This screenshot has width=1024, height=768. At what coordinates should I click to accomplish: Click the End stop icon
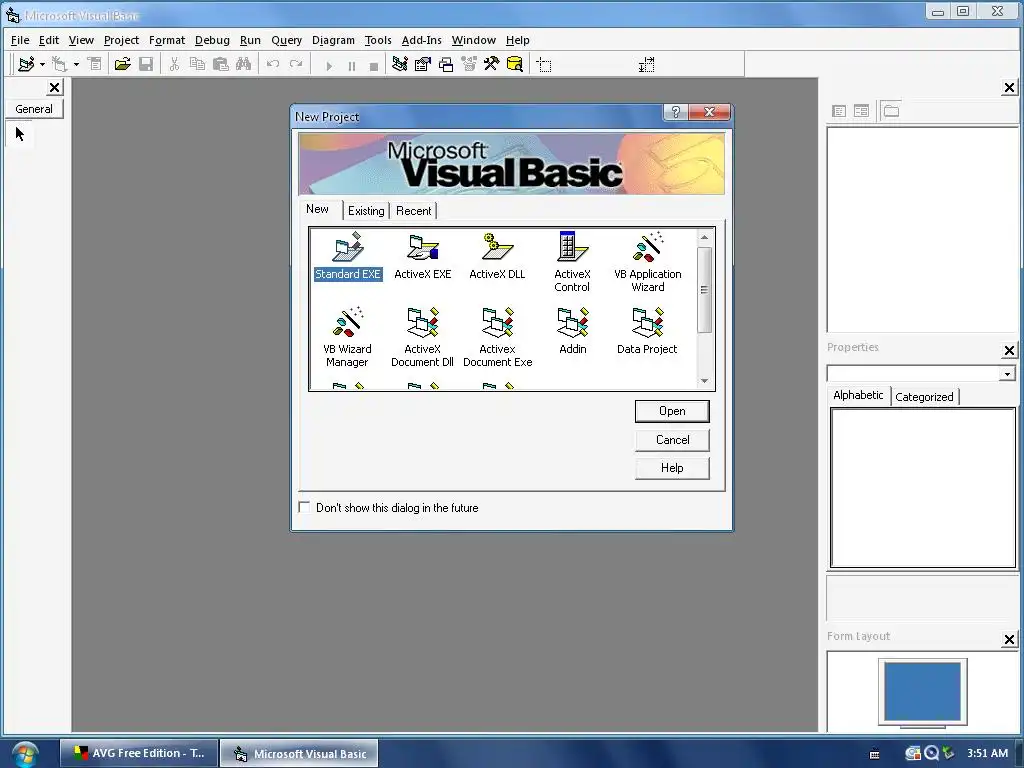[374, 65]
